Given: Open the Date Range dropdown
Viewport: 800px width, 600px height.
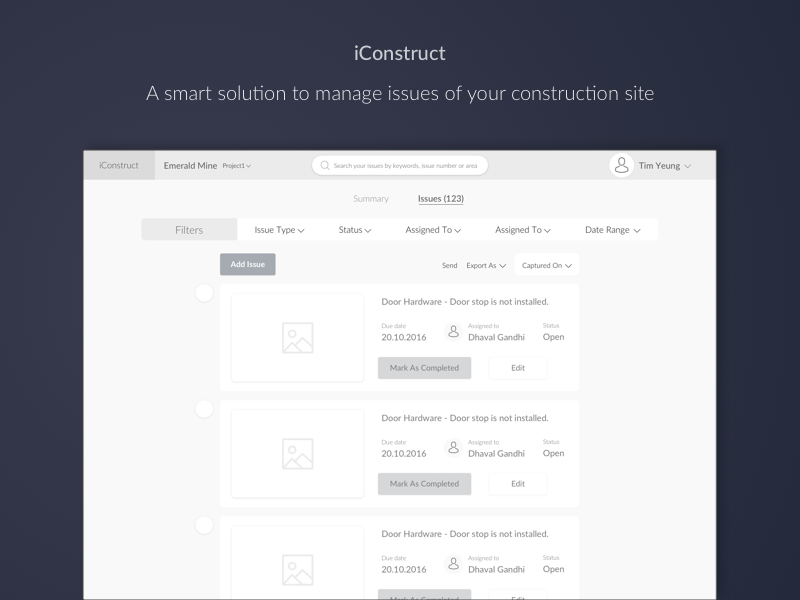Looking at the screenshot, I should click(x=613, y=229).
